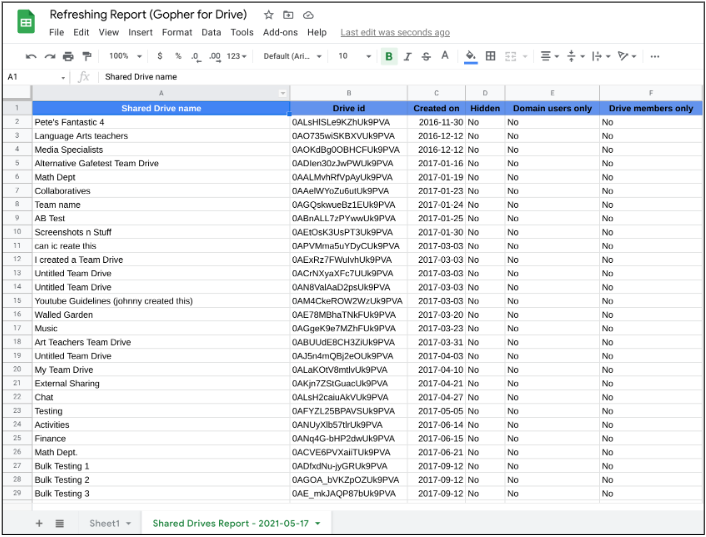The image size is (706, 537).
Task: Select row 15 header
Action: [x=17, y=301]
